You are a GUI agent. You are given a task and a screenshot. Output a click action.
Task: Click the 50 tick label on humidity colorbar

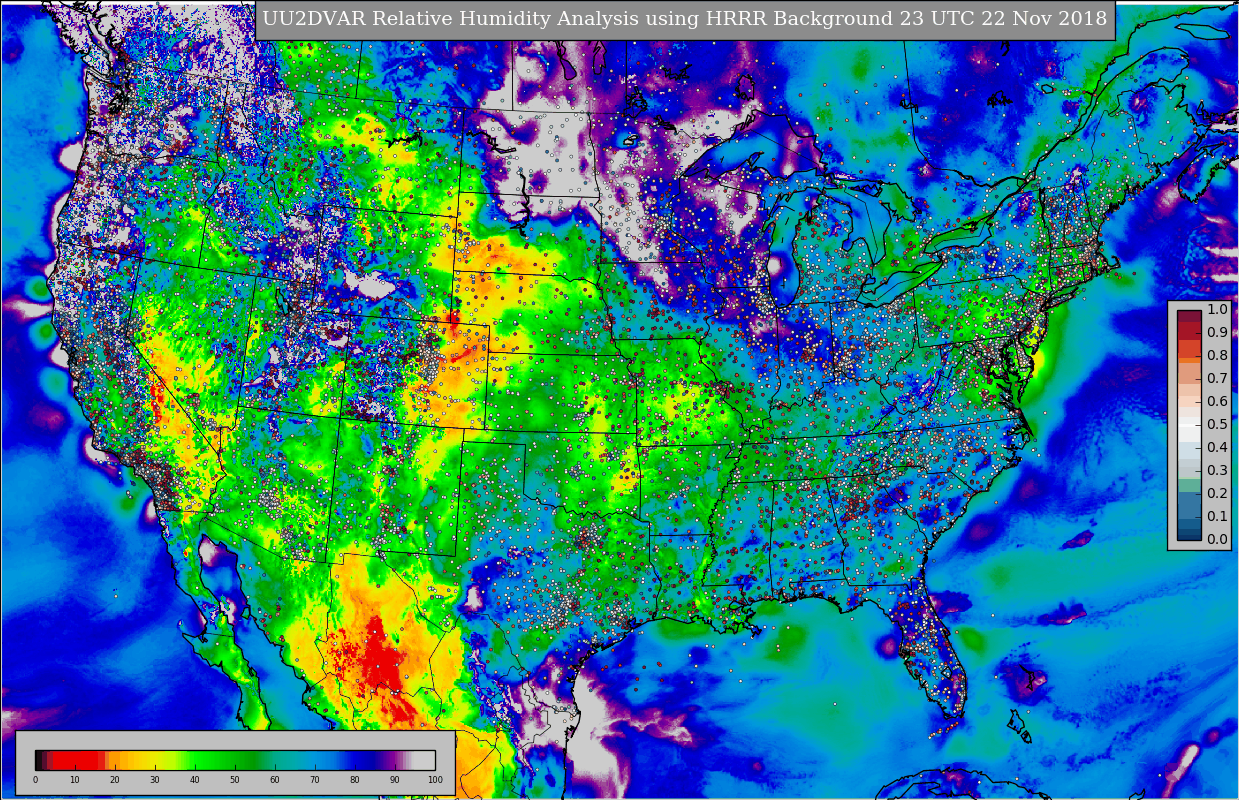coord(235,780)
